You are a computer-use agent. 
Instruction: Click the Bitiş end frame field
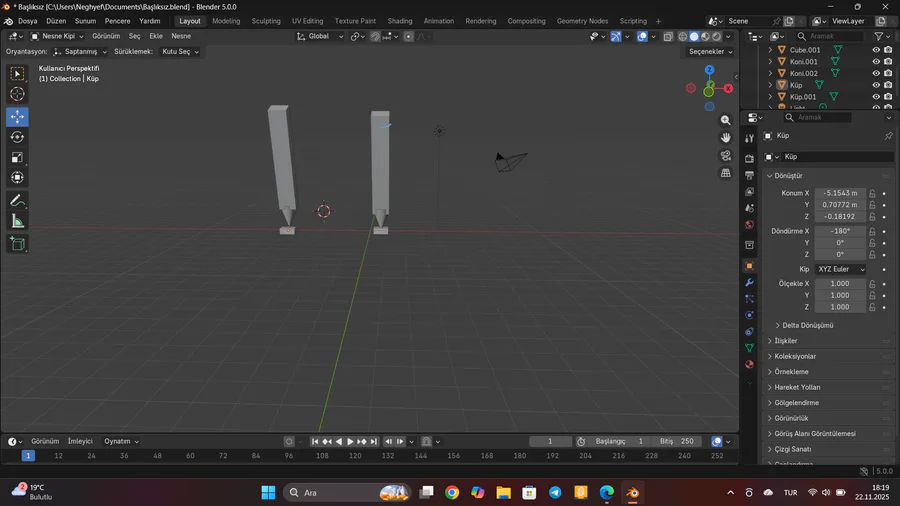click(x=678, y=441)
